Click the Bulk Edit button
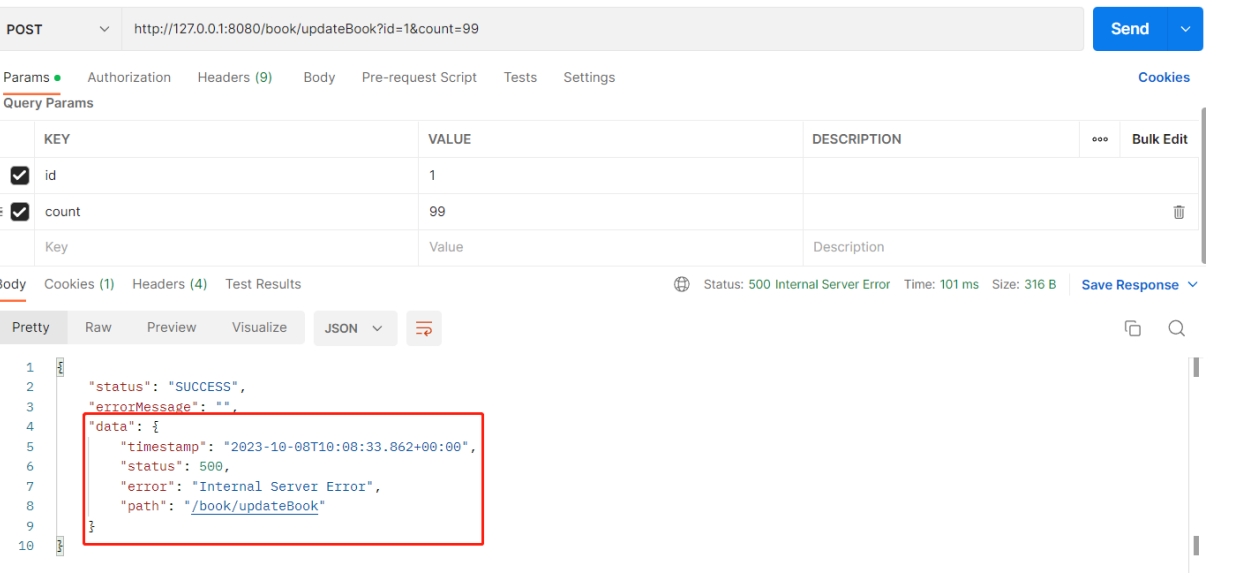Screen dimensions: 1235x577 [1160, 139]
